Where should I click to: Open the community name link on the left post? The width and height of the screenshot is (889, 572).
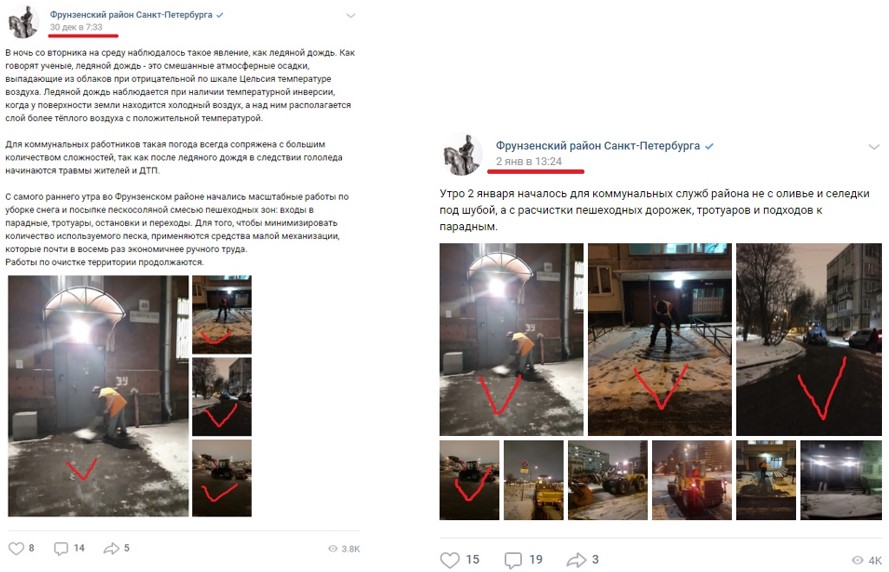coord(131,15)
